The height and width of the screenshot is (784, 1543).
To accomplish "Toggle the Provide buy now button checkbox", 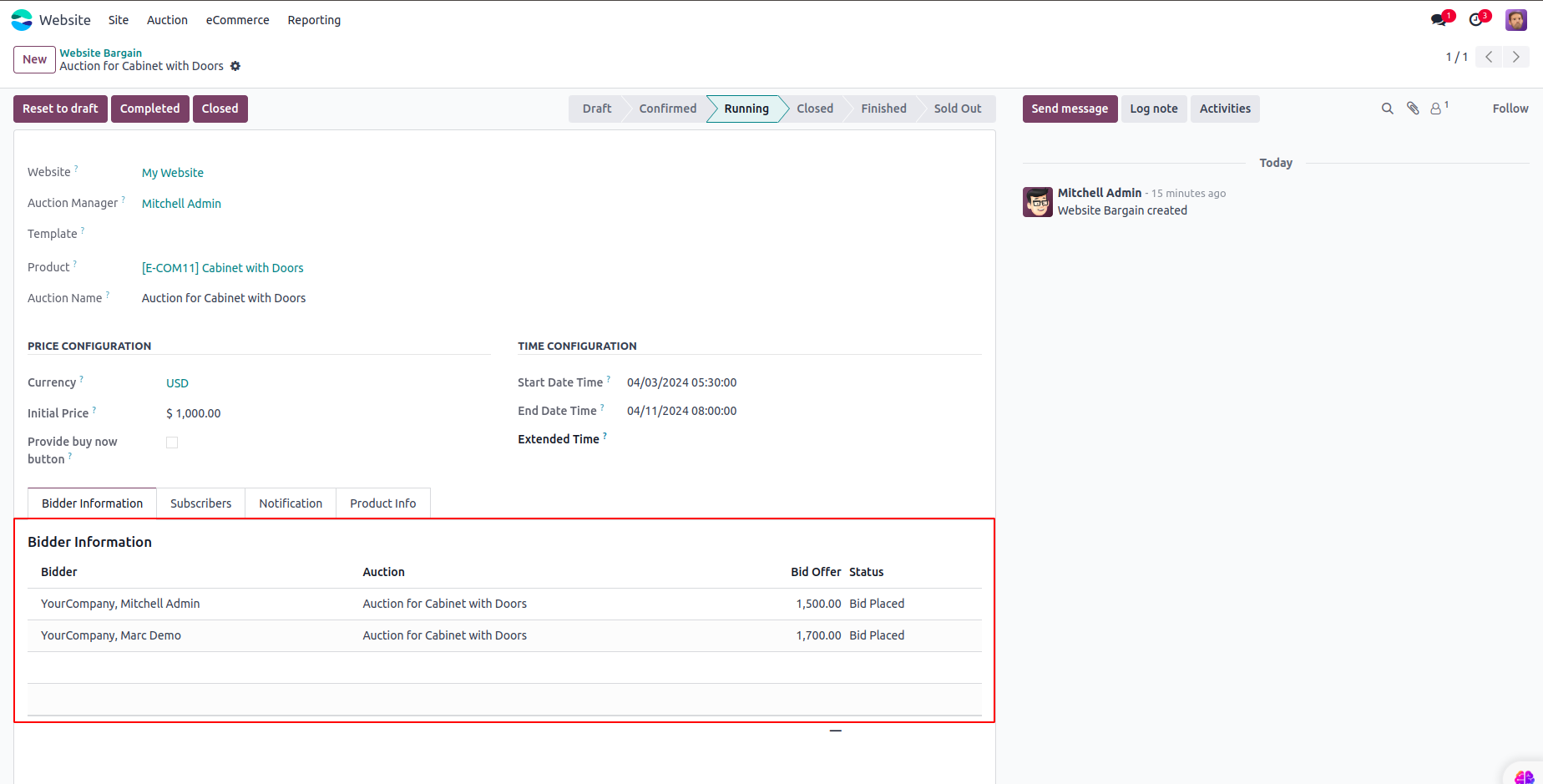I will 172,443.
